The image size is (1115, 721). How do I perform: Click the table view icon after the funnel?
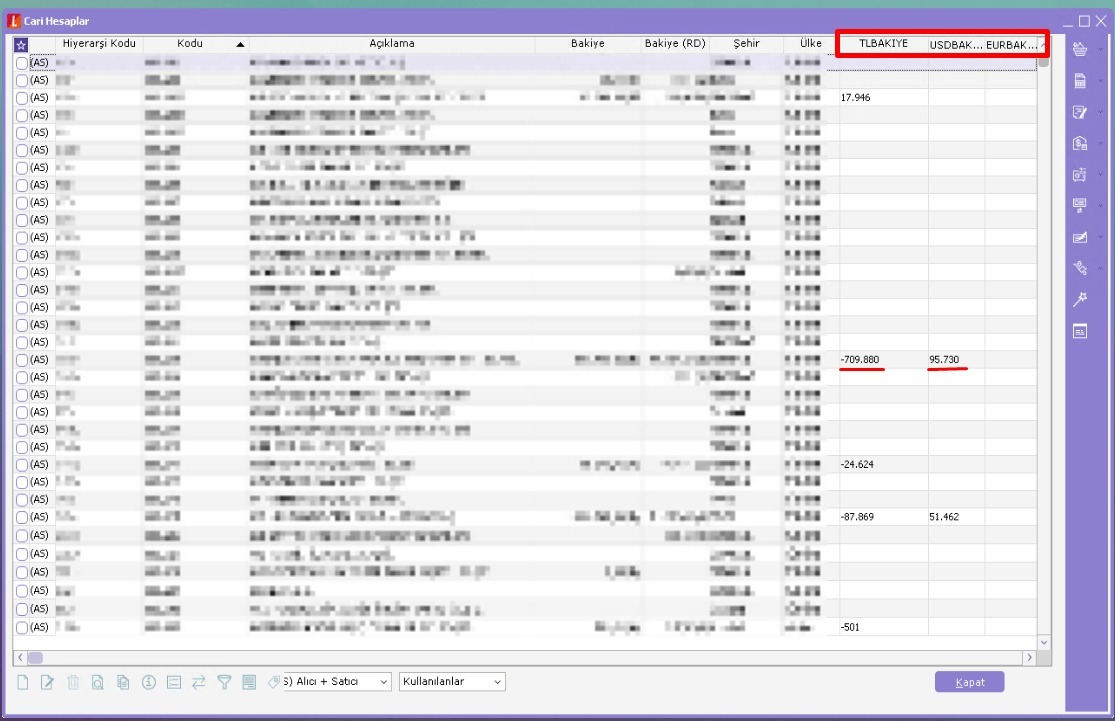249,682
